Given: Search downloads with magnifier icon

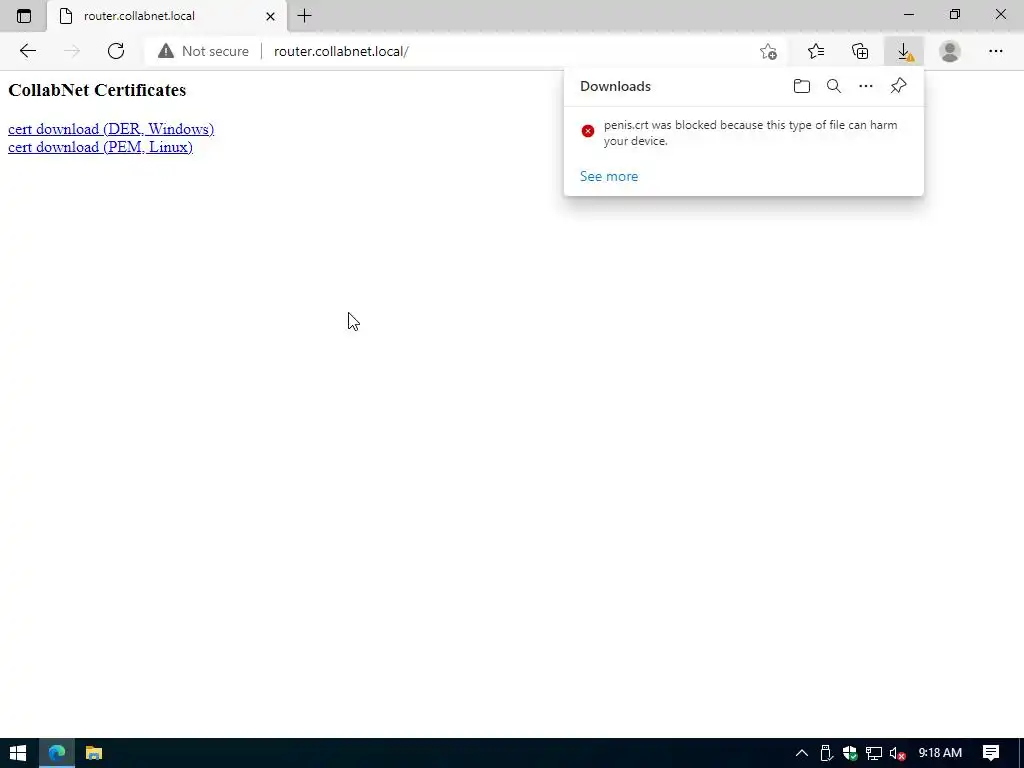Looking at the screenshot, I should click(834, 86).
